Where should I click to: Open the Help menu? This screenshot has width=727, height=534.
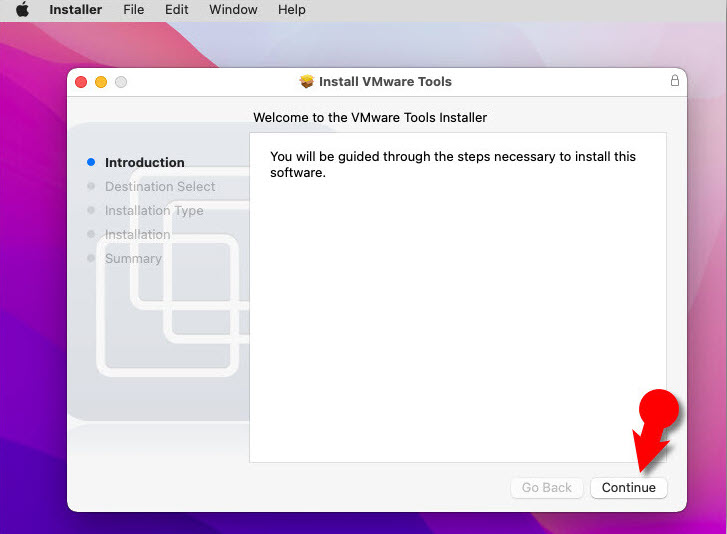pos(292,10)
